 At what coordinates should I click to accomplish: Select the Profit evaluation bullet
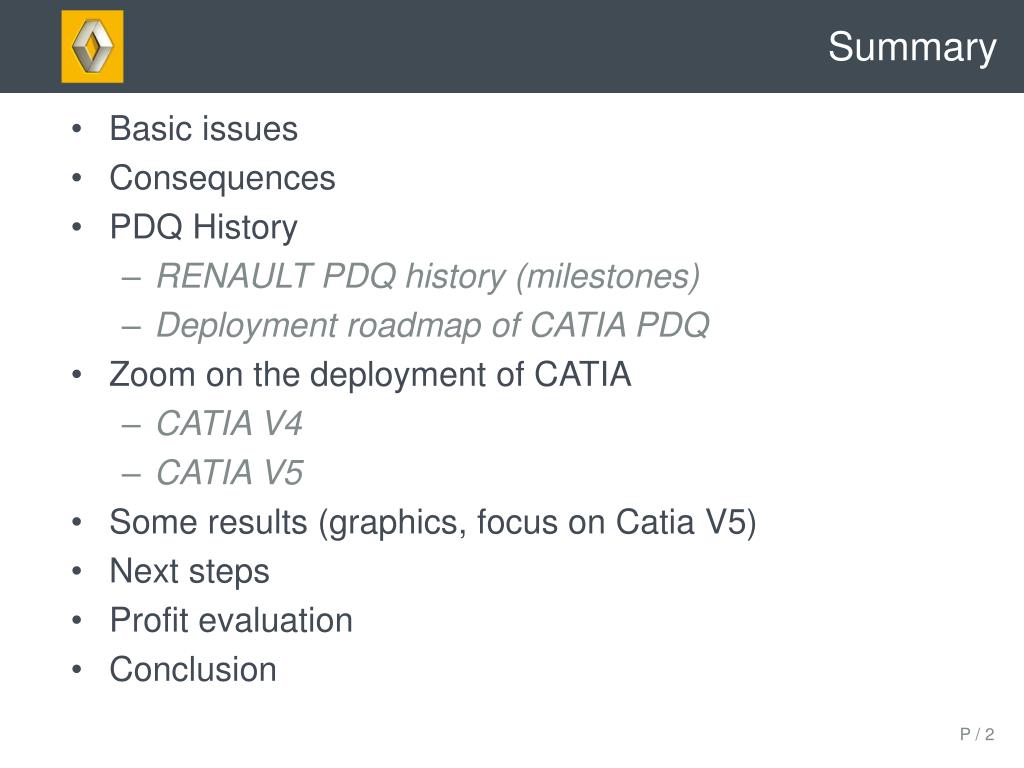tap(231, 620)
